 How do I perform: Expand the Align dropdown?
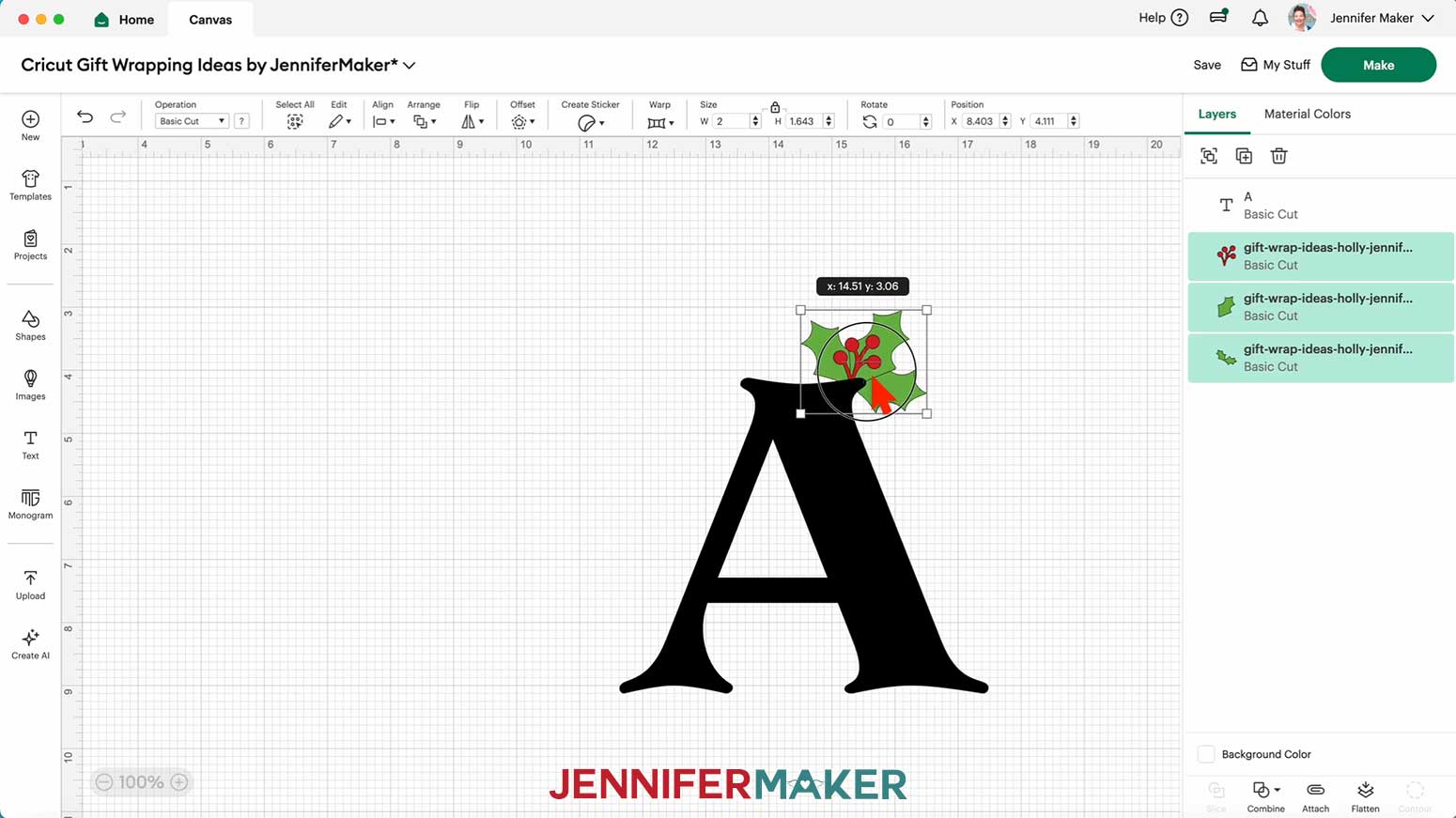point(383,122)
